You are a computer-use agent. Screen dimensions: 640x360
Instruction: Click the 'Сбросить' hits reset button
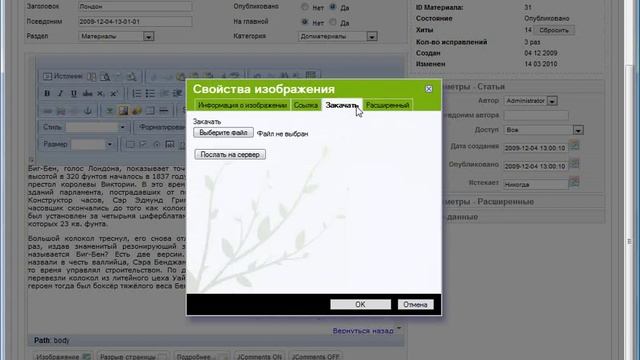click(554, 30)
